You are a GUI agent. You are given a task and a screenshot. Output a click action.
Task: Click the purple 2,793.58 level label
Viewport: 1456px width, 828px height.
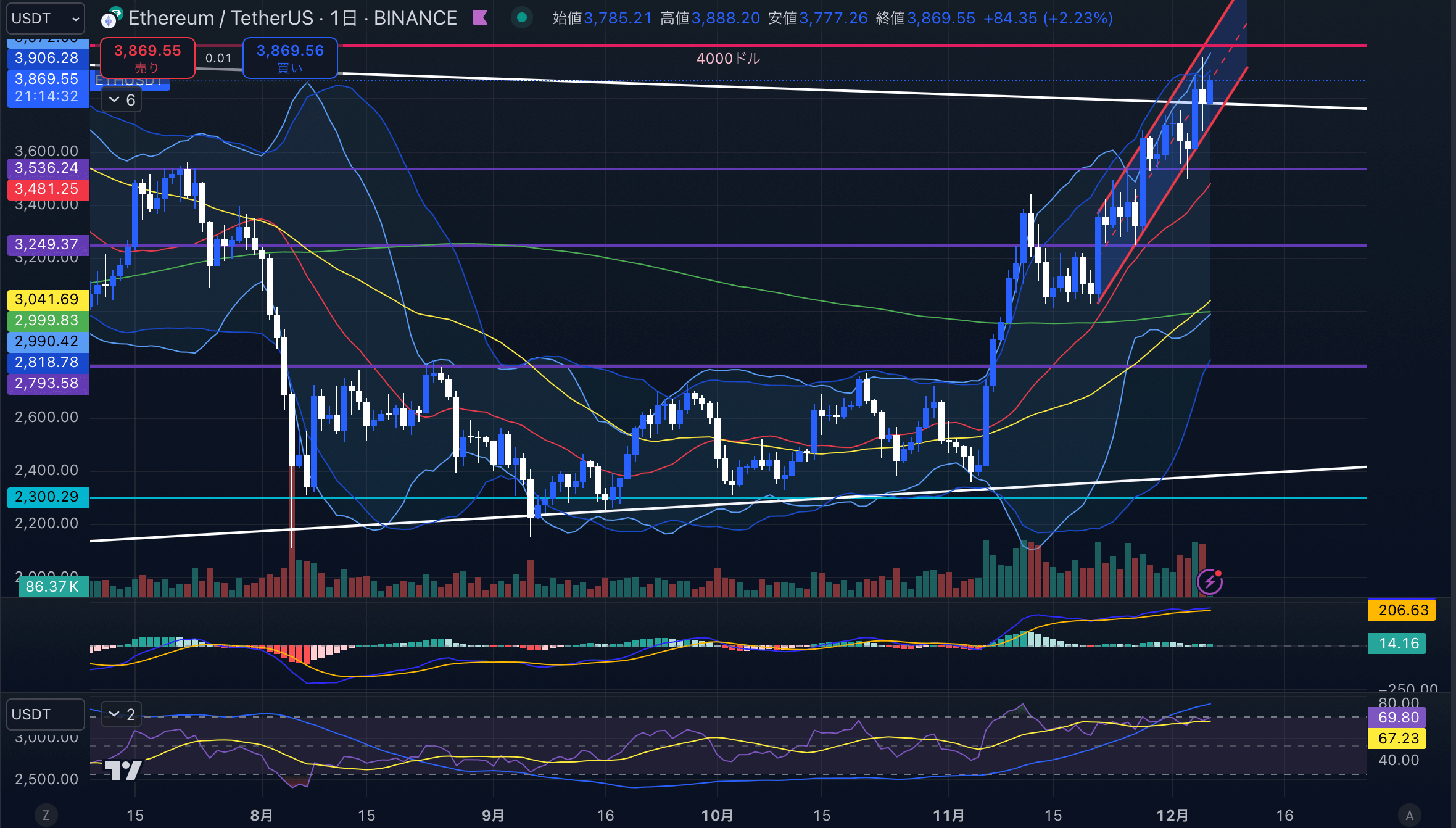click(x=48, y=383)
